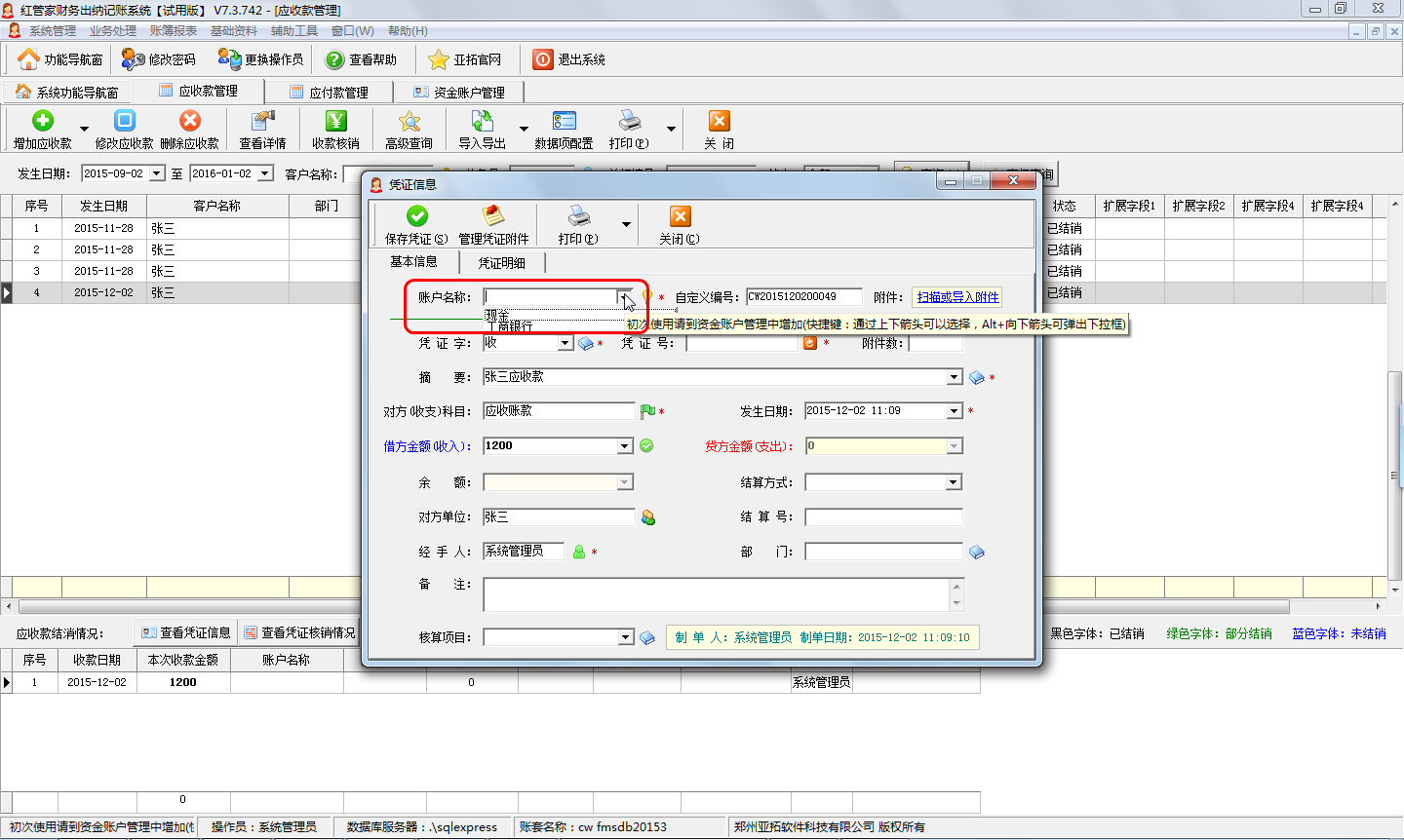The height and width of the screenshot is (840, 1404).
Task: Expand the Account Name (账户名称) dropdown
Action: click(x=623, y=297)
